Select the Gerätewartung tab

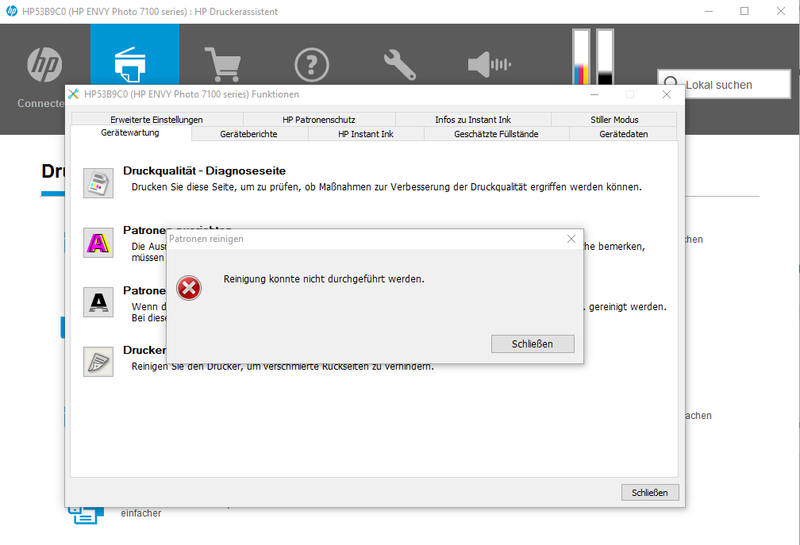(130, 133)
